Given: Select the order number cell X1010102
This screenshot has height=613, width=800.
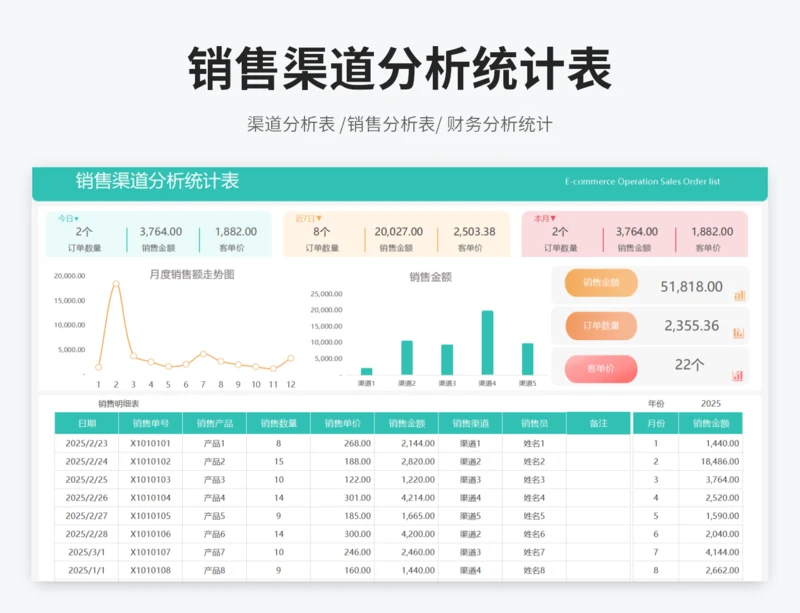Looking at the screenshot, I should tap(151, 461).
